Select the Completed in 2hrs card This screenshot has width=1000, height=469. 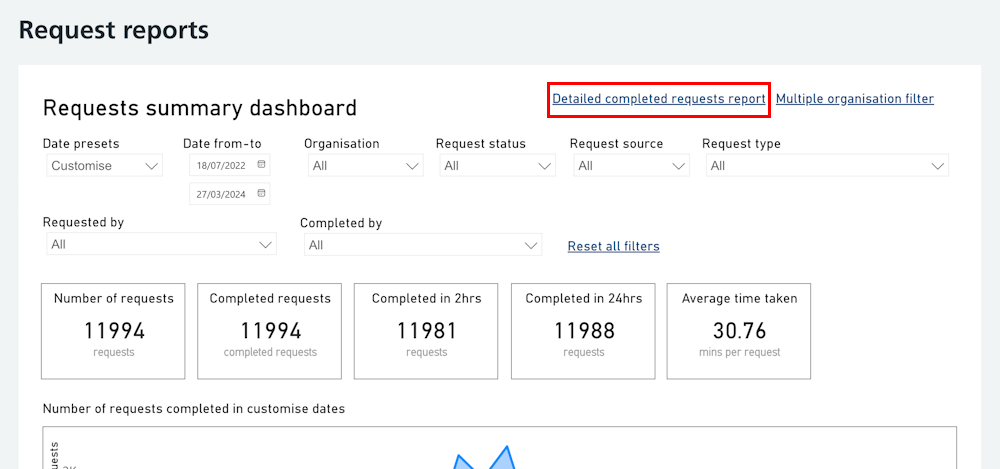(426, 331)
